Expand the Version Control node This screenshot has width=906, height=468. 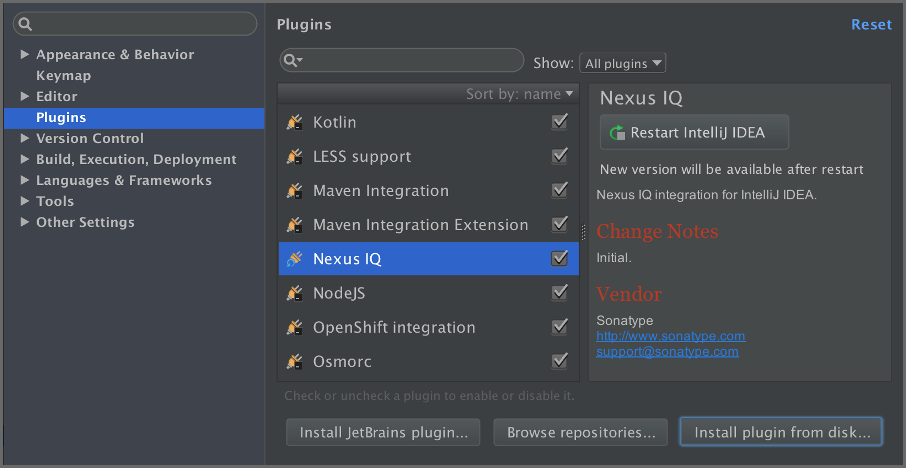point(24,138)
